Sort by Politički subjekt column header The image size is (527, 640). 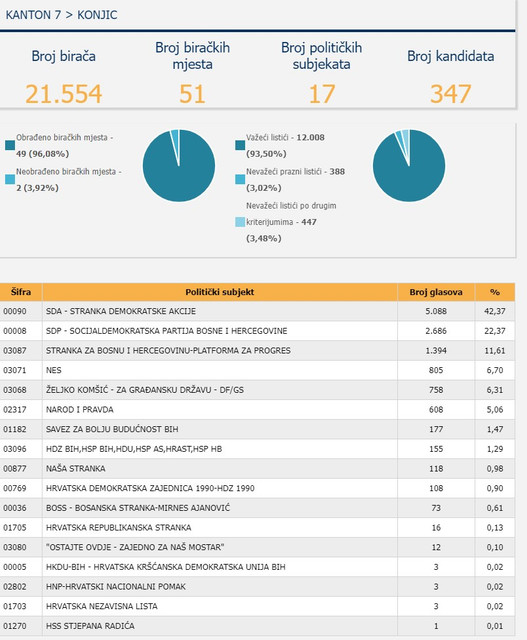coord(220,292)
